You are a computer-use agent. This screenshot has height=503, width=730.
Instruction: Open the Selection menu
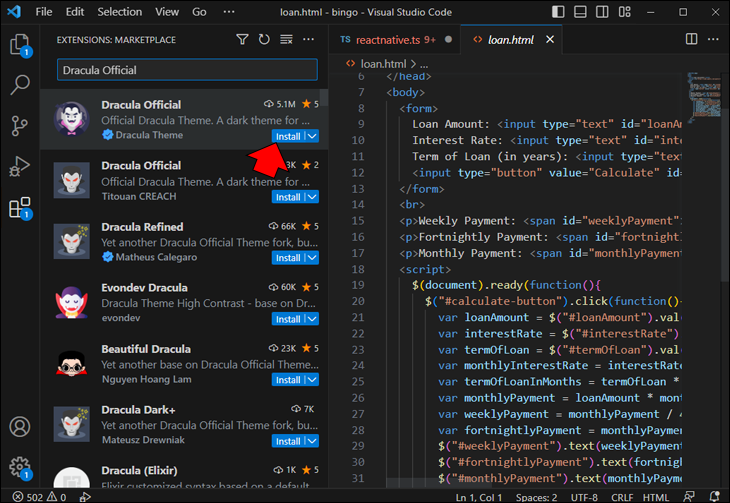(120, 12)
